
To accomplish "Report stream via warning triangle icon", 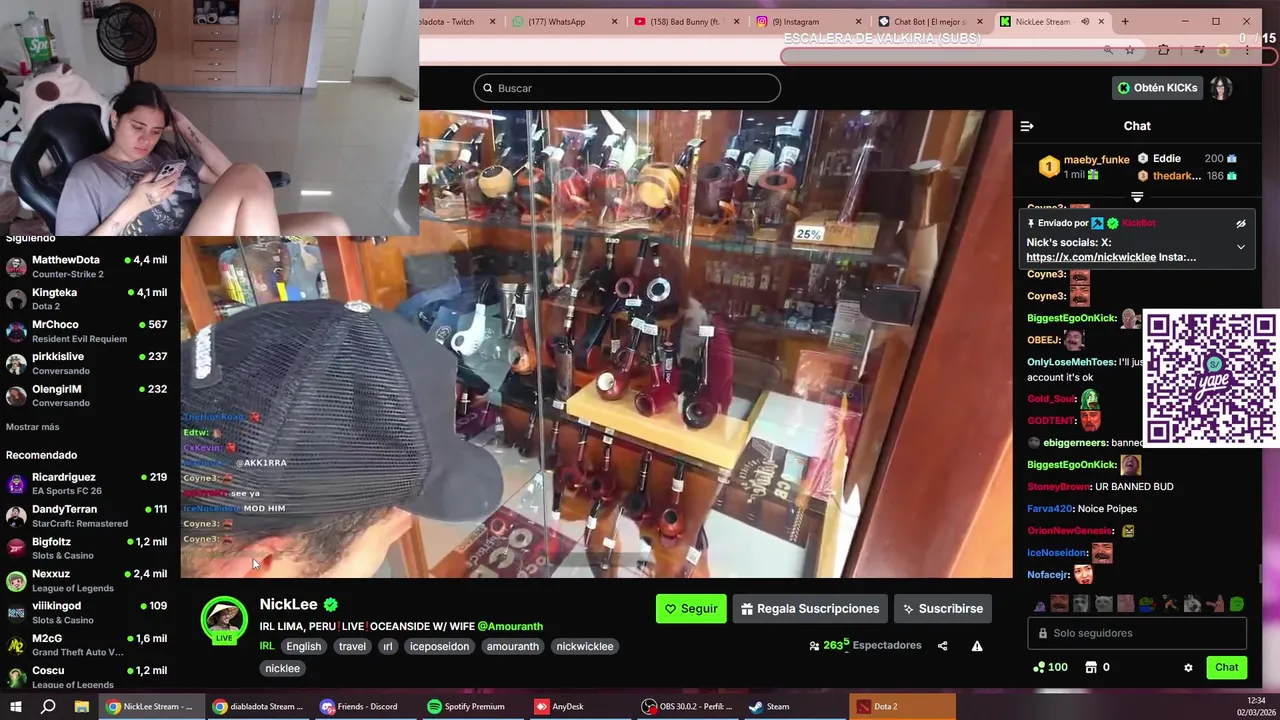I will [977, 646].
